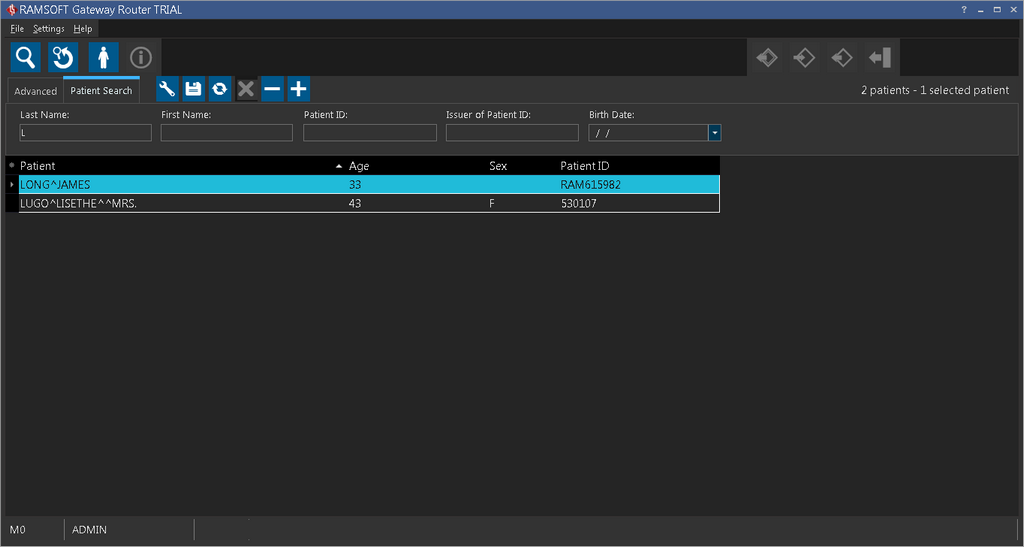
Task: Open the File menu
Action: click(x=17, y=29)
